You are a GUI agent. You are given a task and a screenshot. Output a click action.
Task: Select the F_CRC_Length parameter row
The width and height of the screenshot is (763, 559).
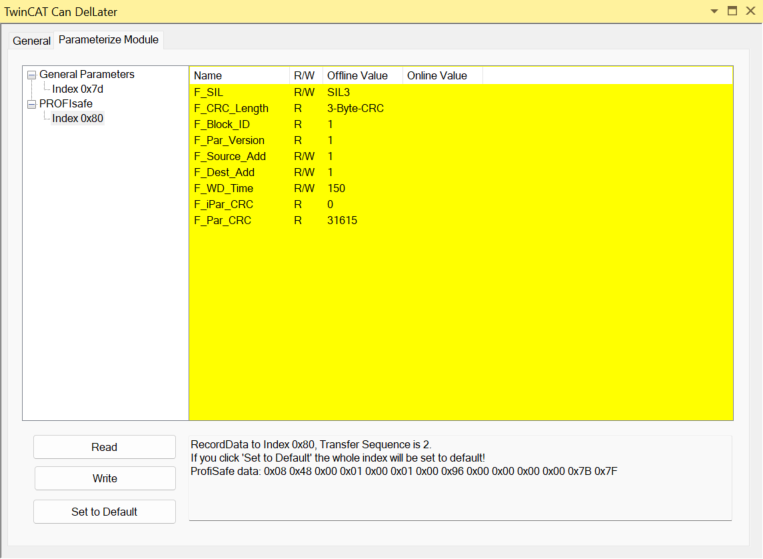coord(461,108)
